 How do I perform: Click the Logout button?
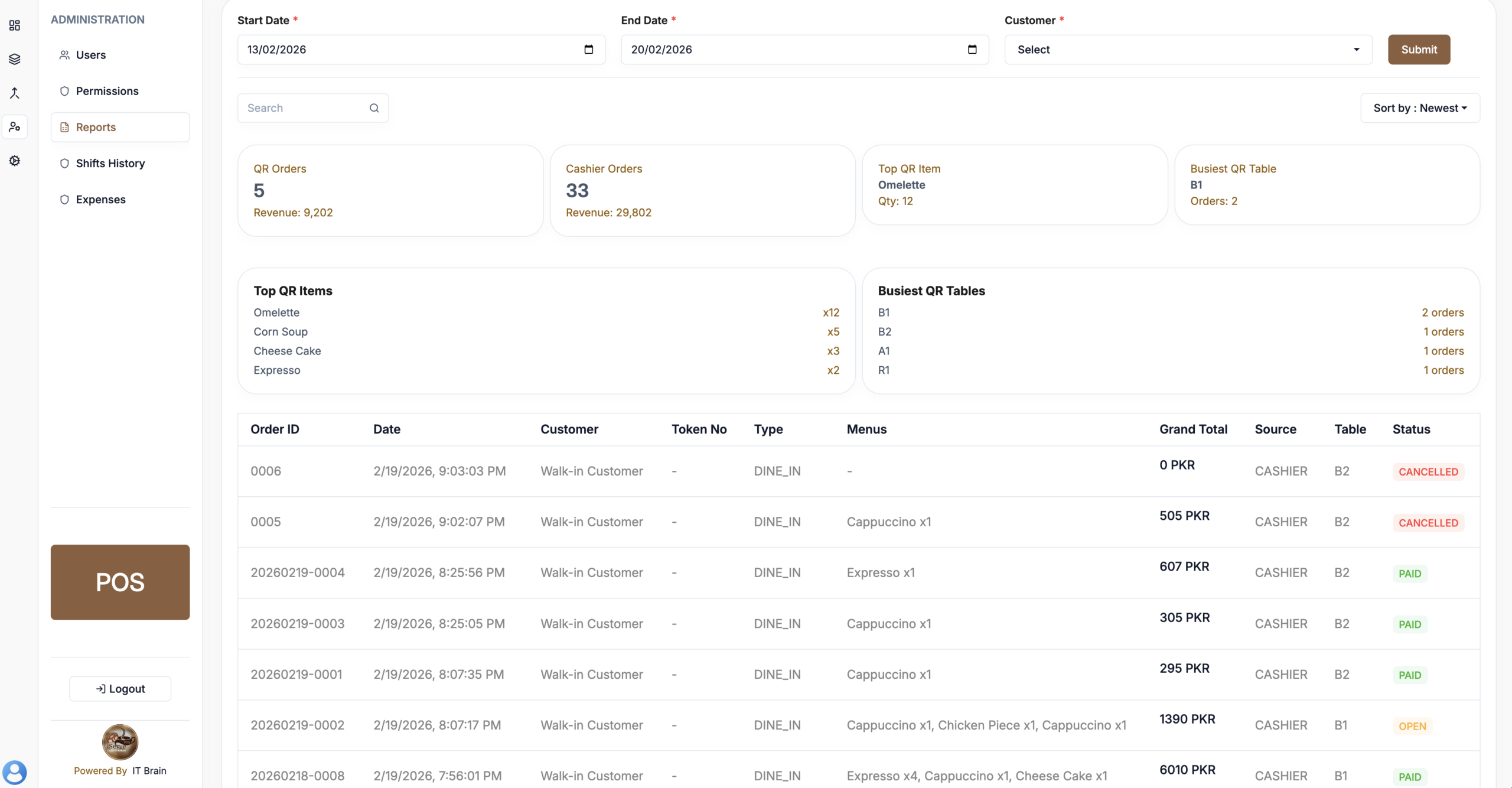pyautogui.click(x=120, y=689)
